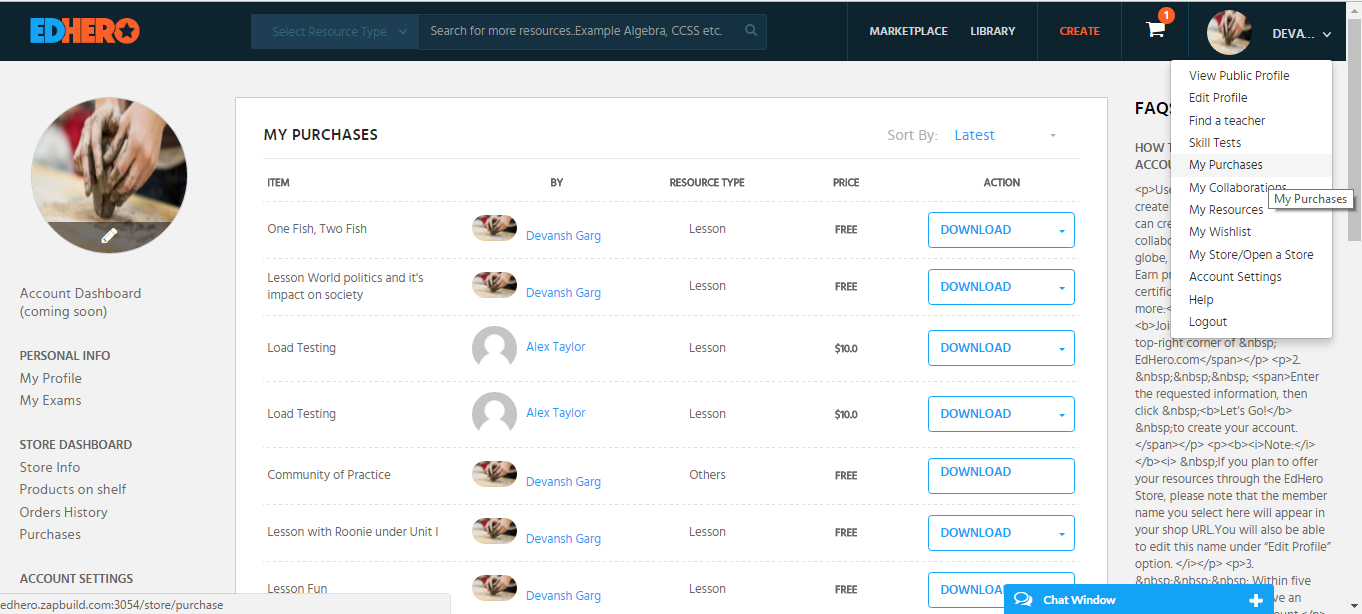Screen dimensions: 1362x614
Task: Open the Select Resource Type dropdown
Action: (335, 31)
